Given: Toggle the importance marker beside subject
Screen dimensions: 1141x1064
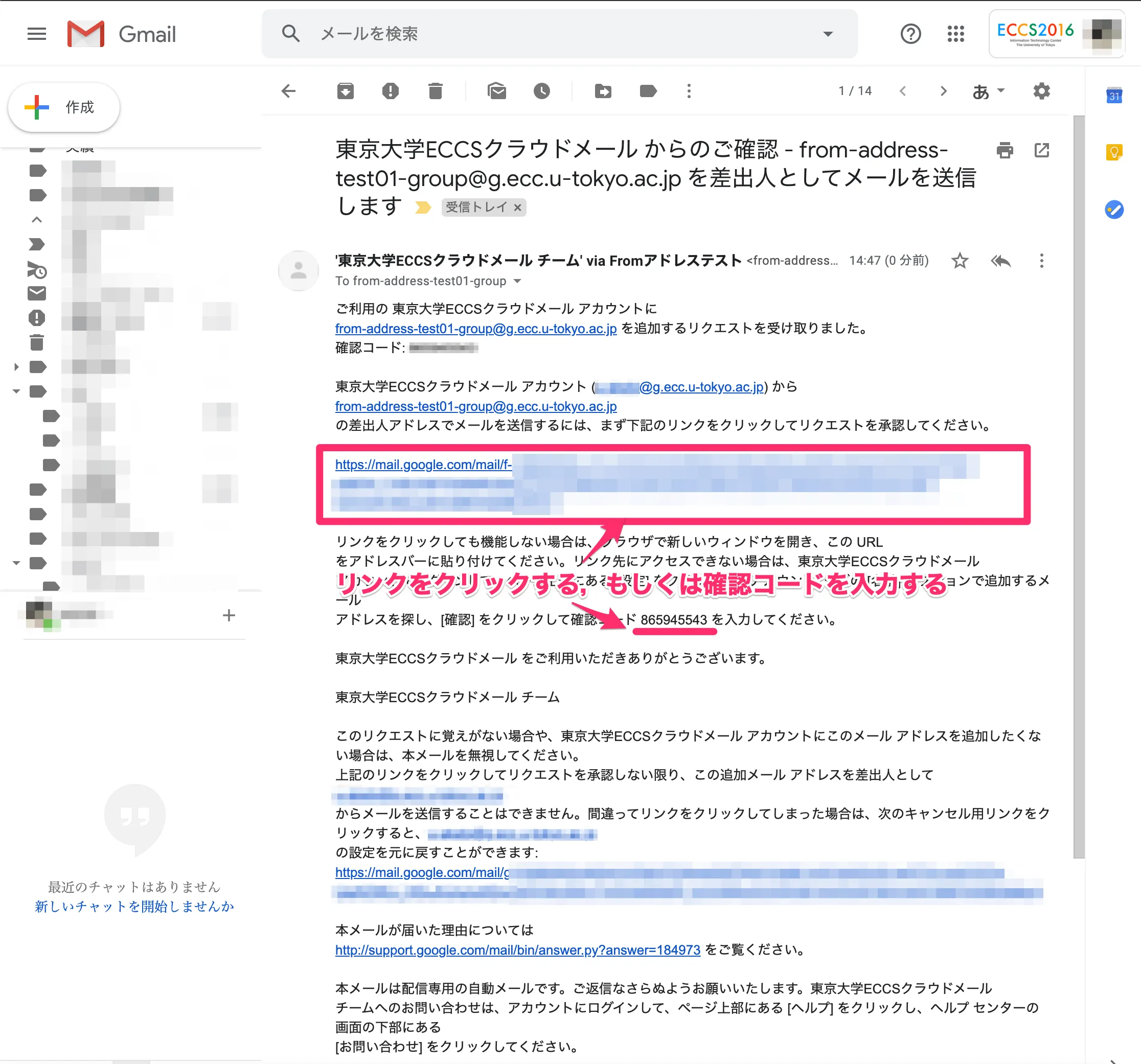Looking at the screenshot, I should 423,207.
